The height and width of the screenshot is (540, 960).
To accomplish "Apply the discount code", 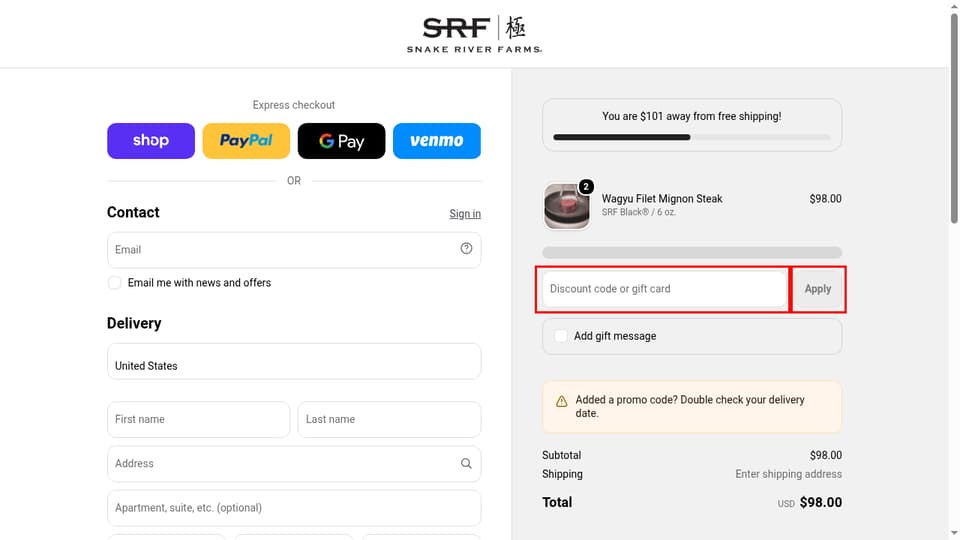I will (818, 289).
